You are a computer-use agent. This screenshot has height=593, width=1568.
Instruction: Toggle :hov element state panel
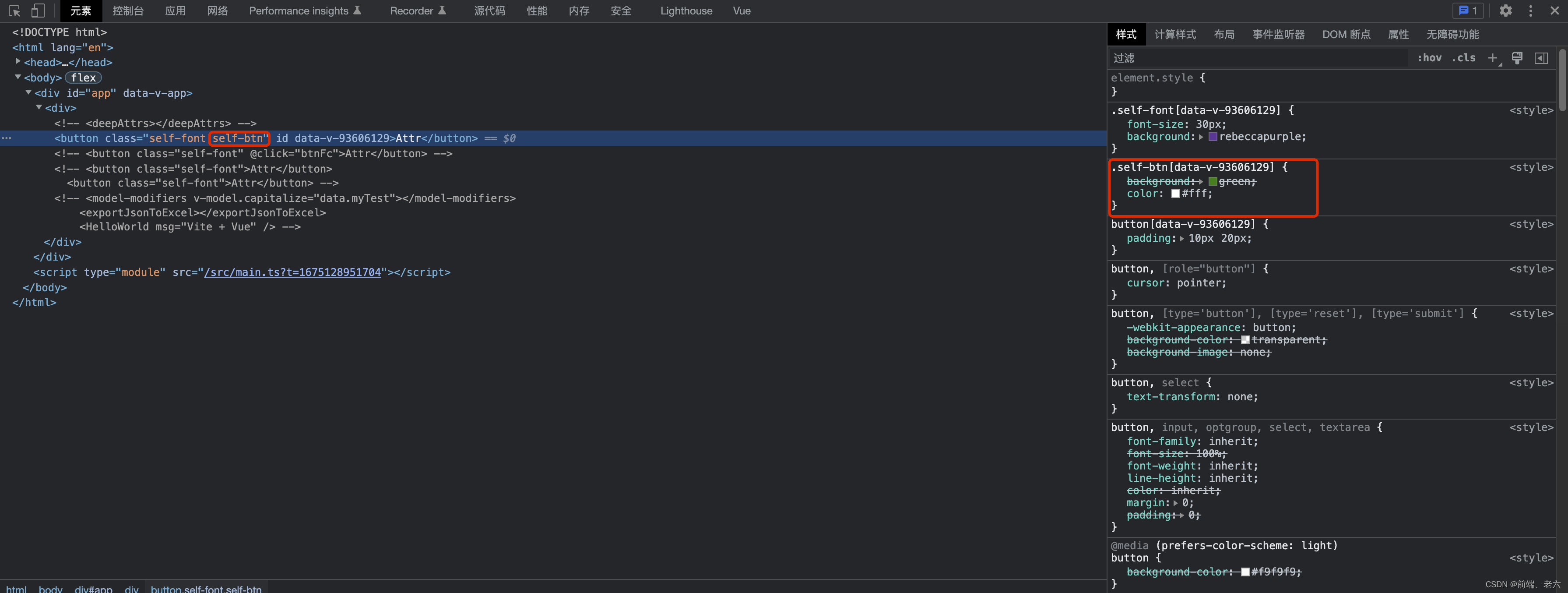[1429, 58]
